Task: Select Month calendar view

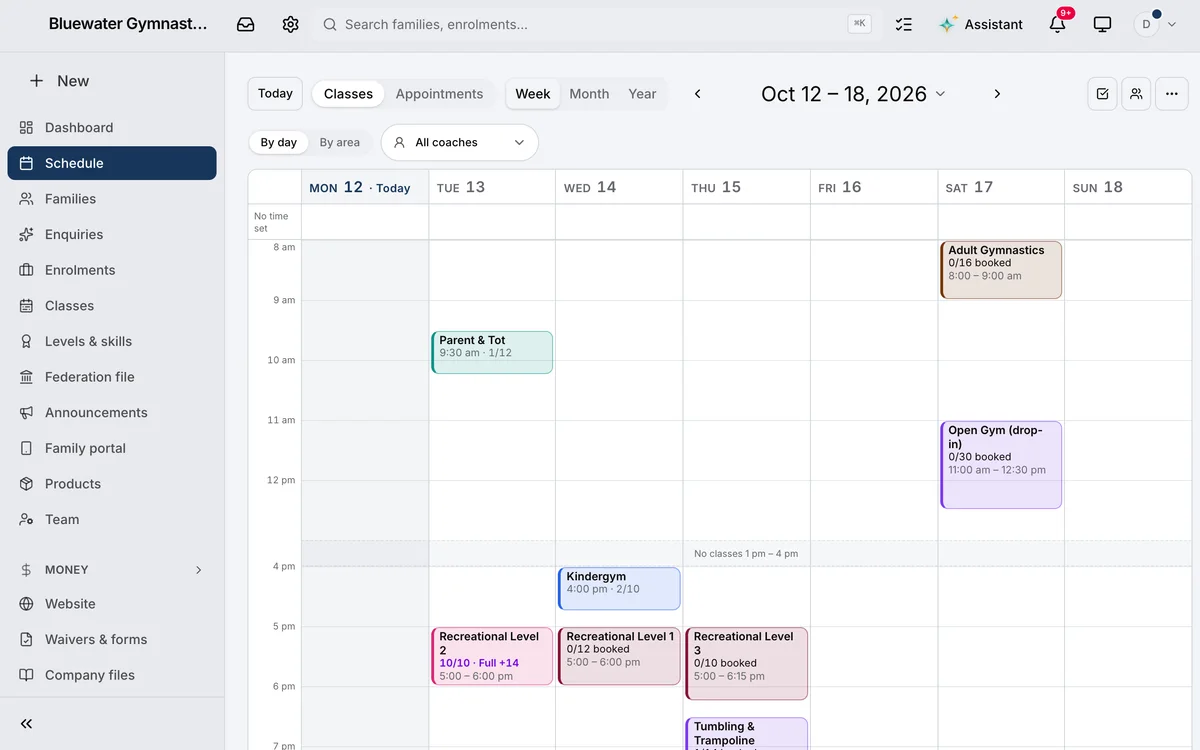Action: (x=589, y=94)
